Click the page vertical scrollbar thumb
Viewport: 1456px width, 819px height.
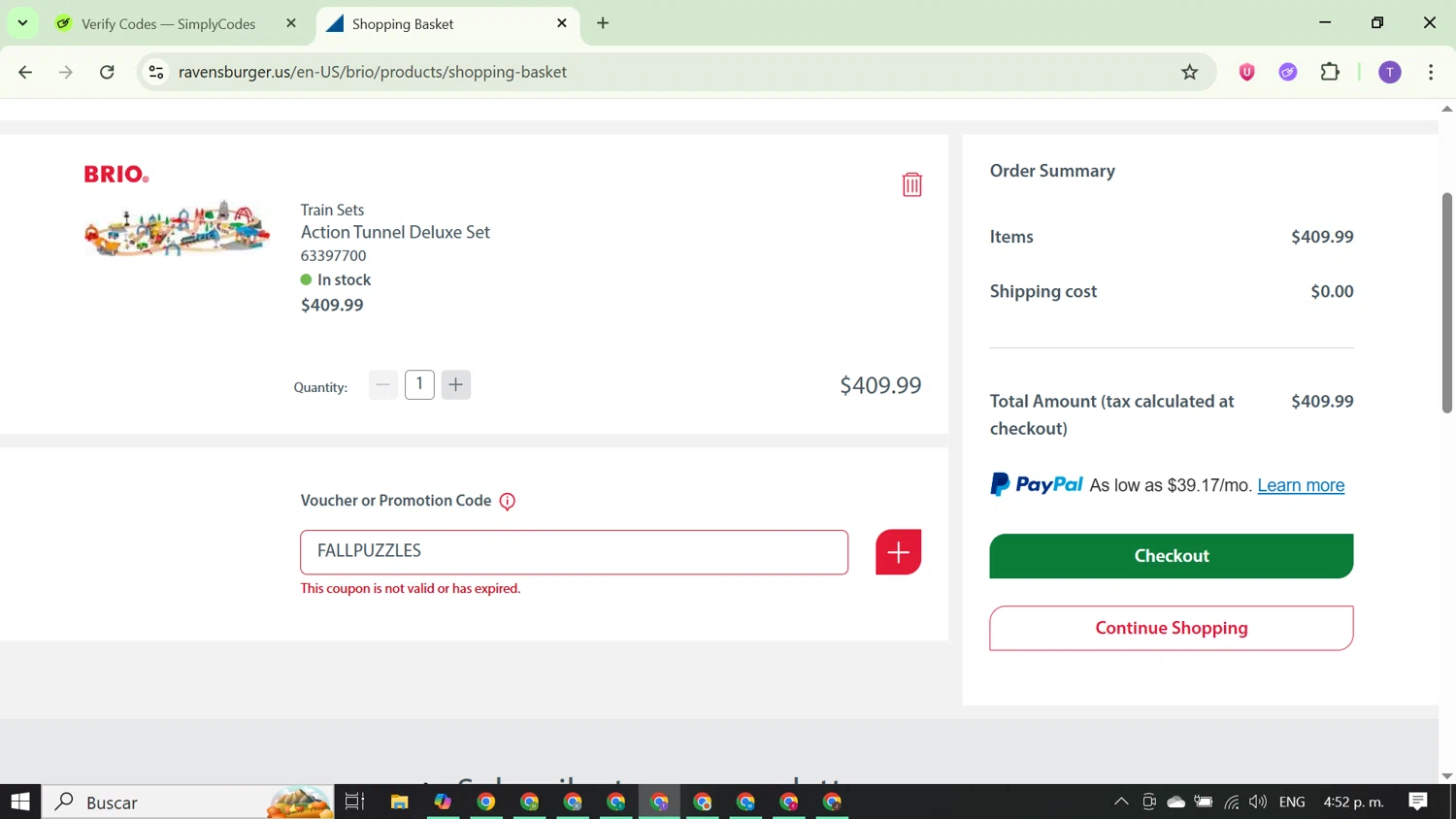(x=1447, y=303)
